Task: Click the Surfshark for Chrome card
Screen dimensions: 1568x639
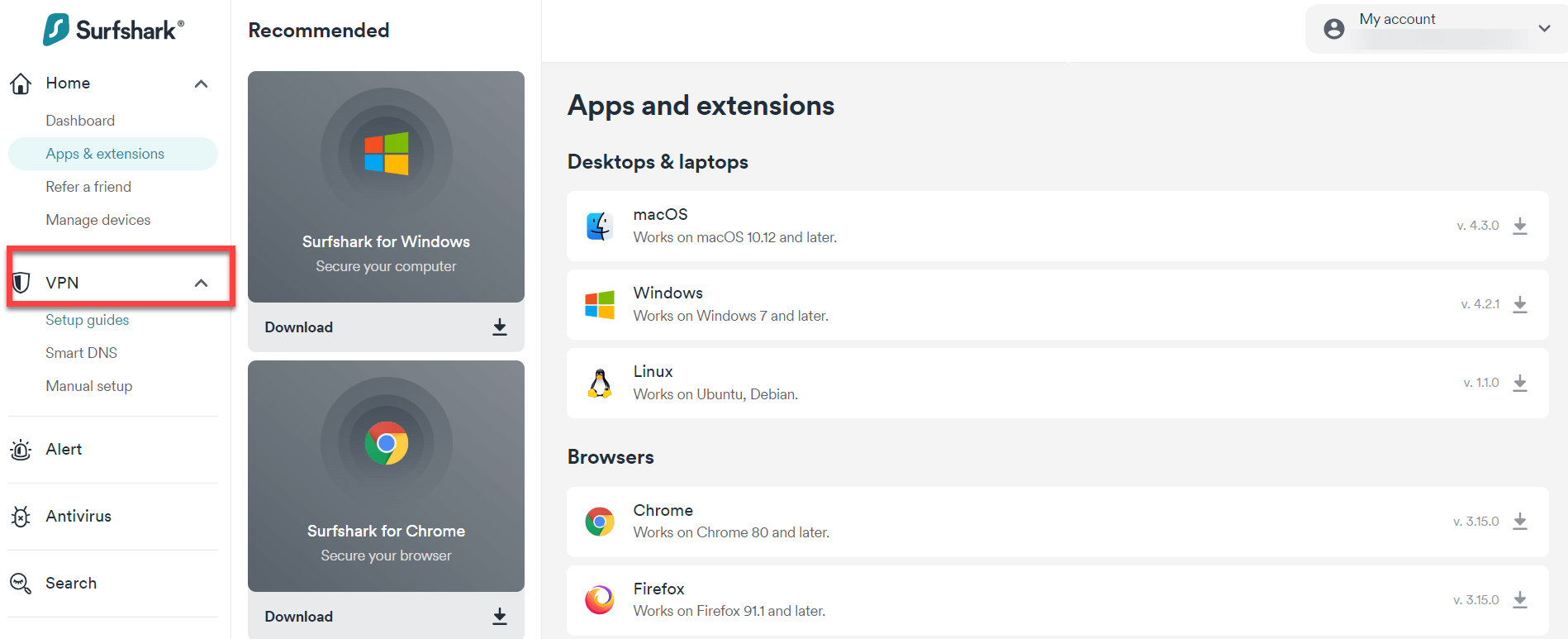Action: point(386,476)
